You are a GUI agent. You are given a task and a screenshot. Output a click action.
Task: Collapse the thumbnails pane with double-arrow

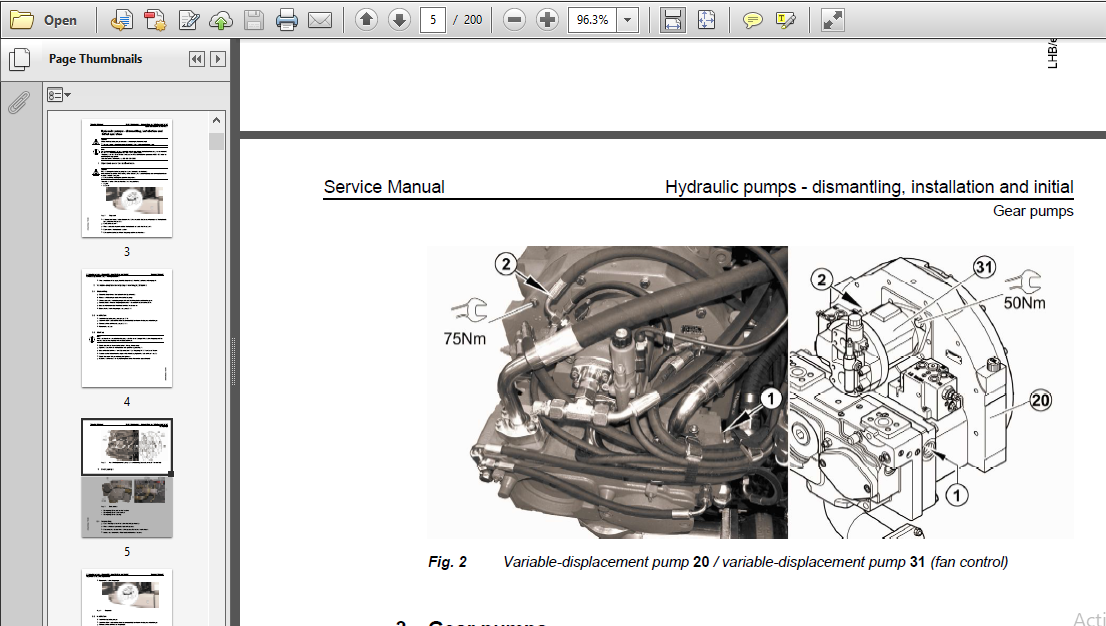(197, 59)
